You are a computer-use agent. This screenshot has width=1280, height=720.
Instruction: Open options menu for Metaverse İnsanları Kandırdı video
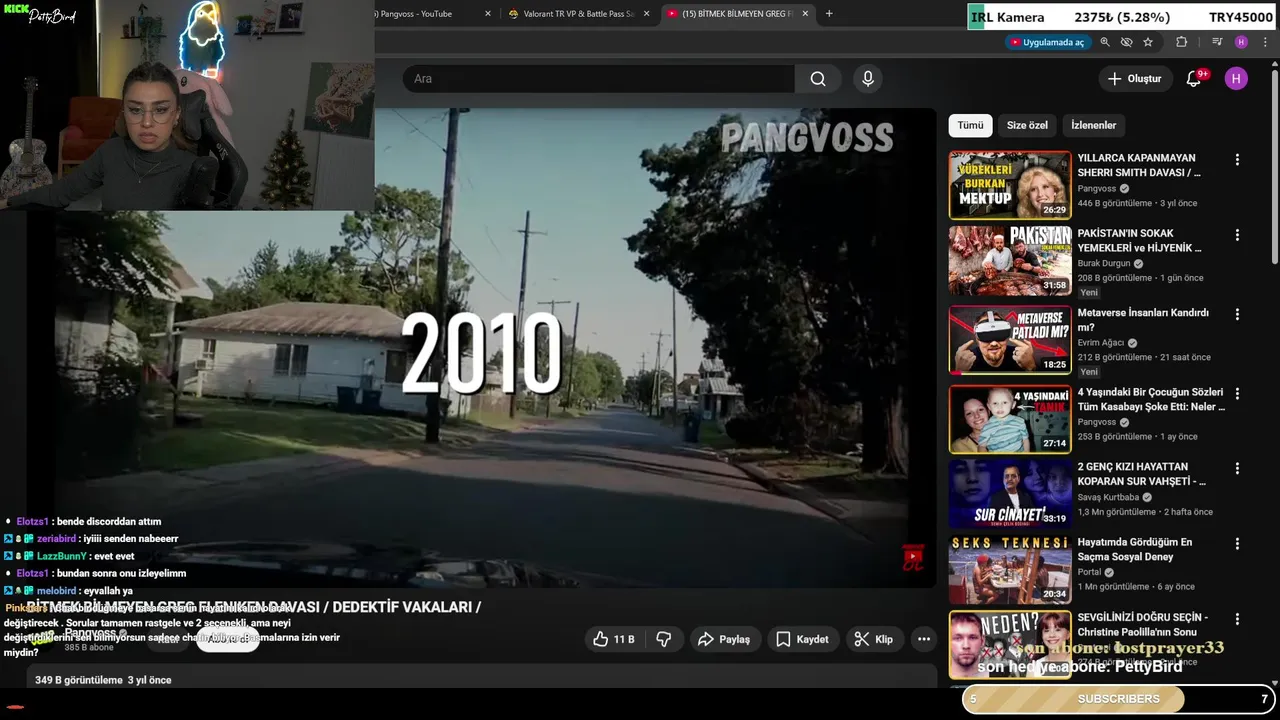1237,314
